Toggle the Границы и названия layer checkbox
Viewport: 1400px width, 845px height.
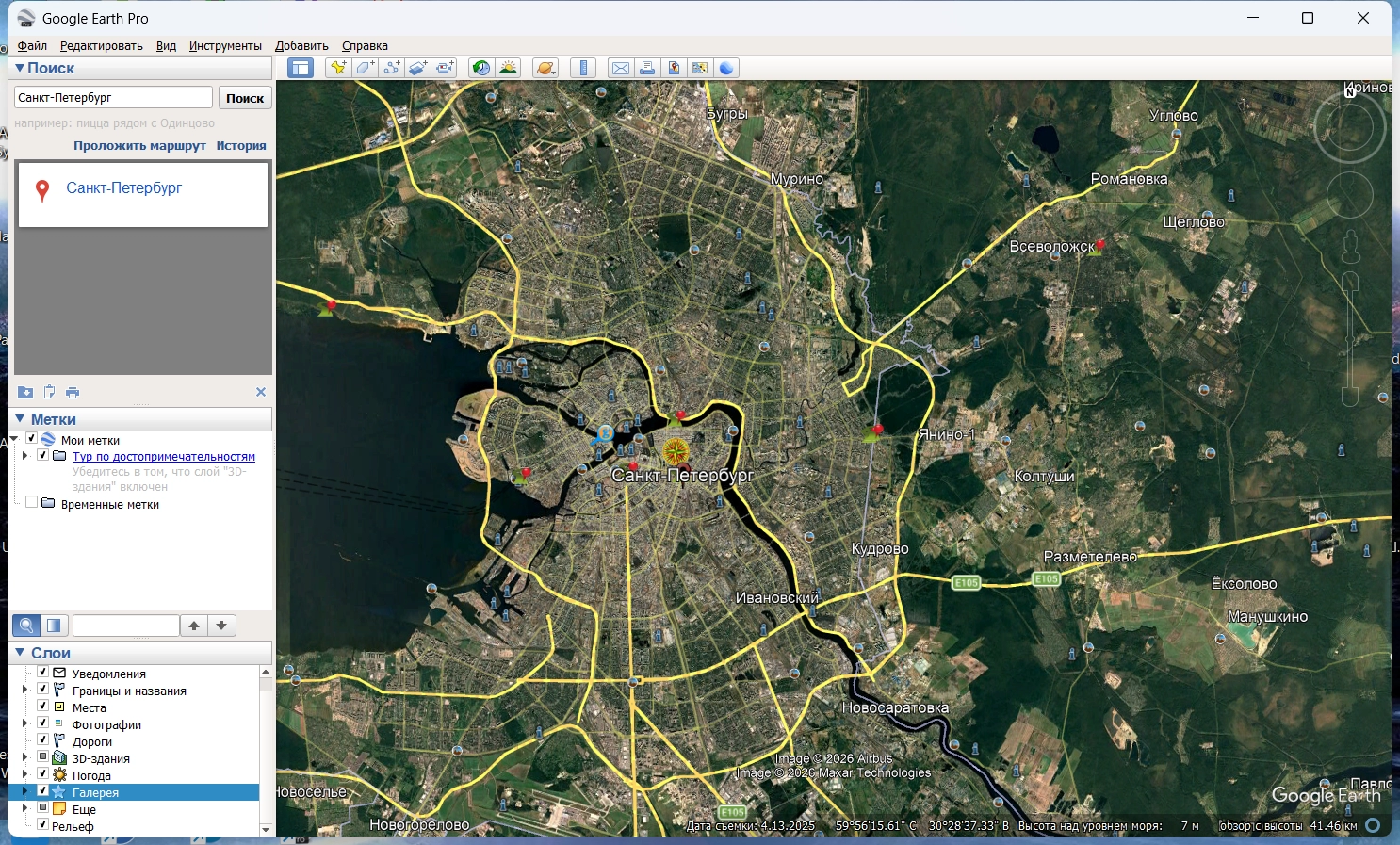pos(42,690)
